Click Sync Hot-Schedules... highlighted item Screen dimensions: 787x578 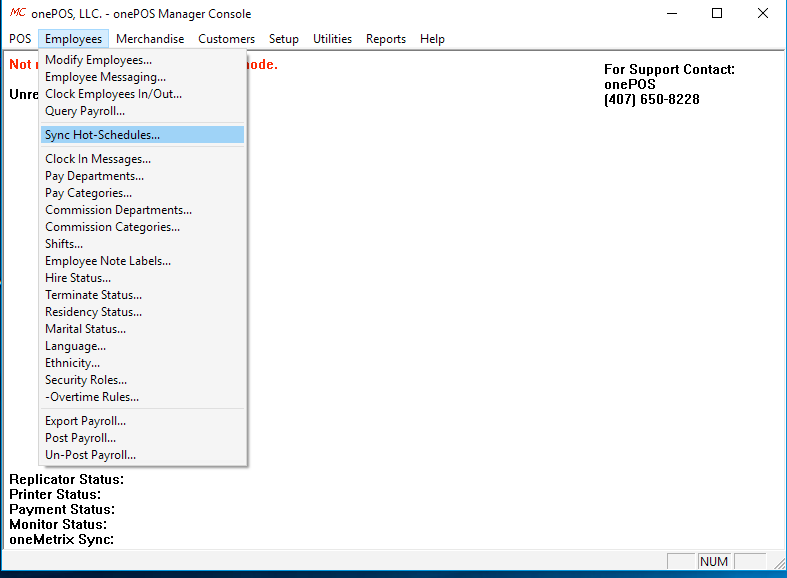tap(143, 135)
